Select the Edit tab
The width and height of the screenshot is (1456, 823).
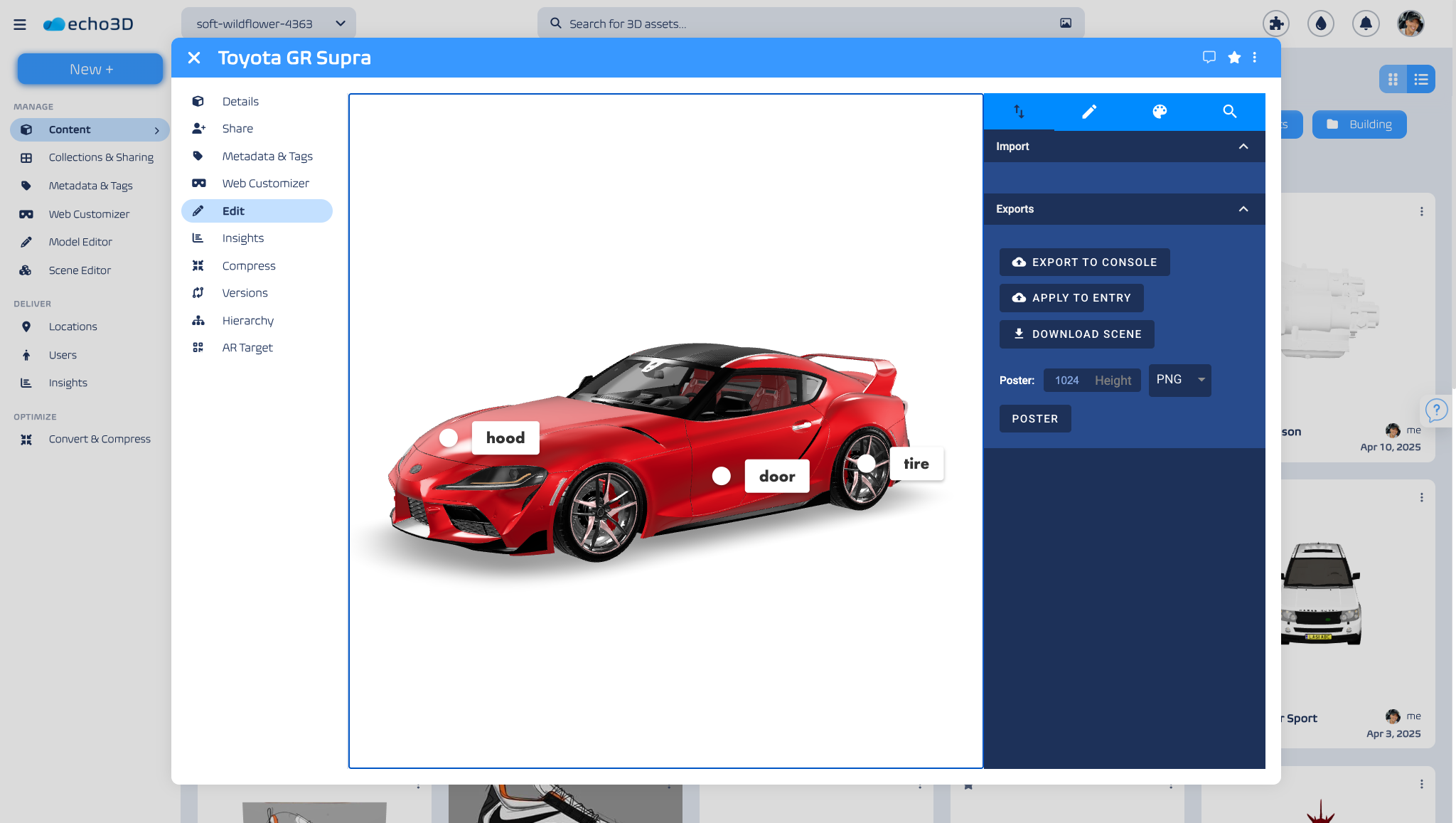(257, 211)
